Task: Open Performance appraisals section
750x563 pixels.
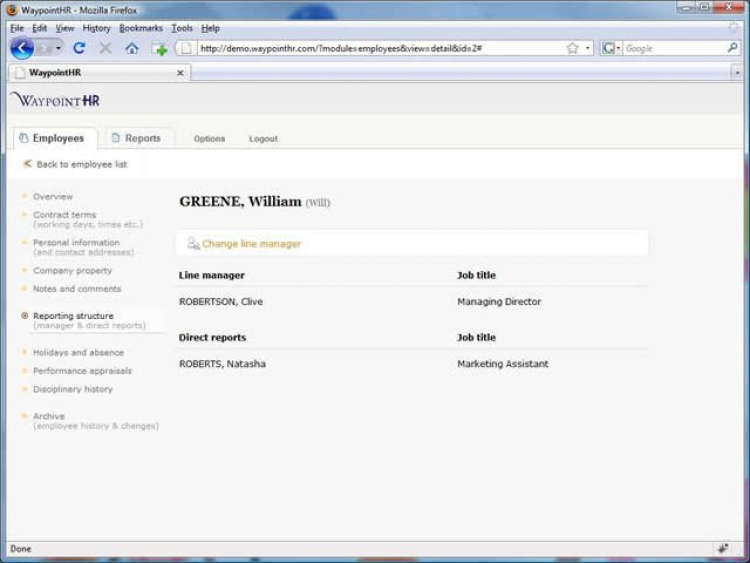Action: point(82,371)
